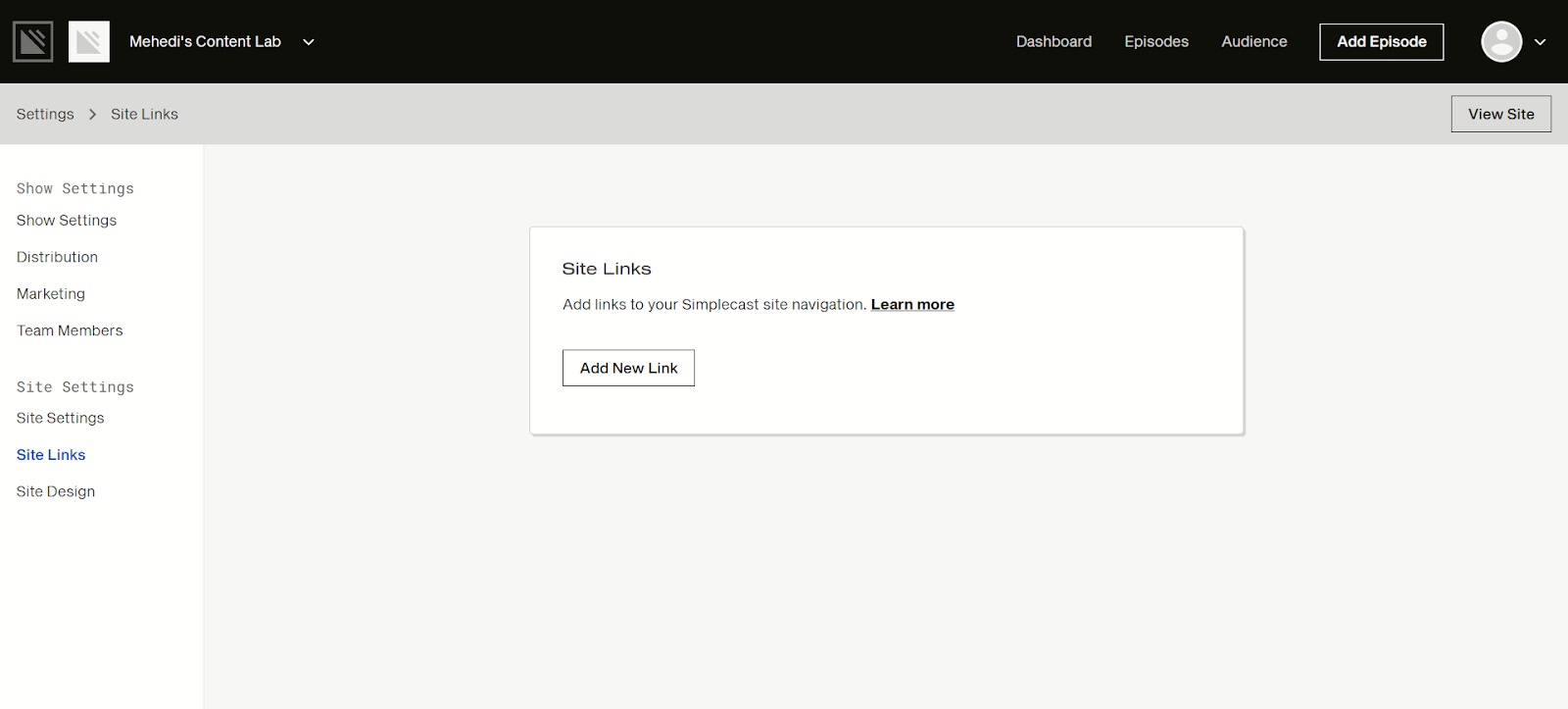
Task: Open the Episodes page
Action: 1156,41
